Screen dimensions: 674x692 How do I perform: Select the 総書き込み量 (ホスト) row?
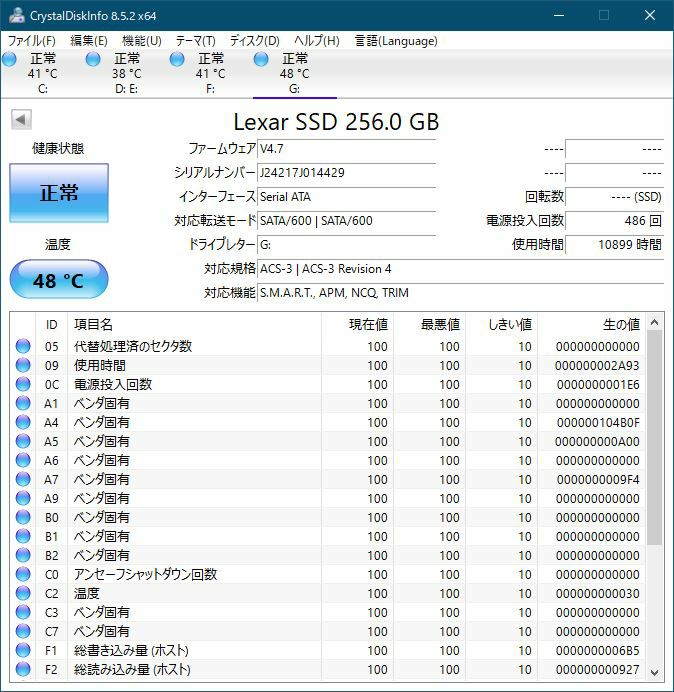(x=328, y=650)
